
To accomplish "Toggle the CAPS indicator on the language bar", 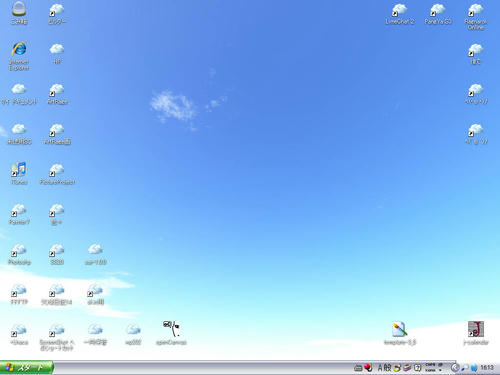I will [x=430, y=365].
